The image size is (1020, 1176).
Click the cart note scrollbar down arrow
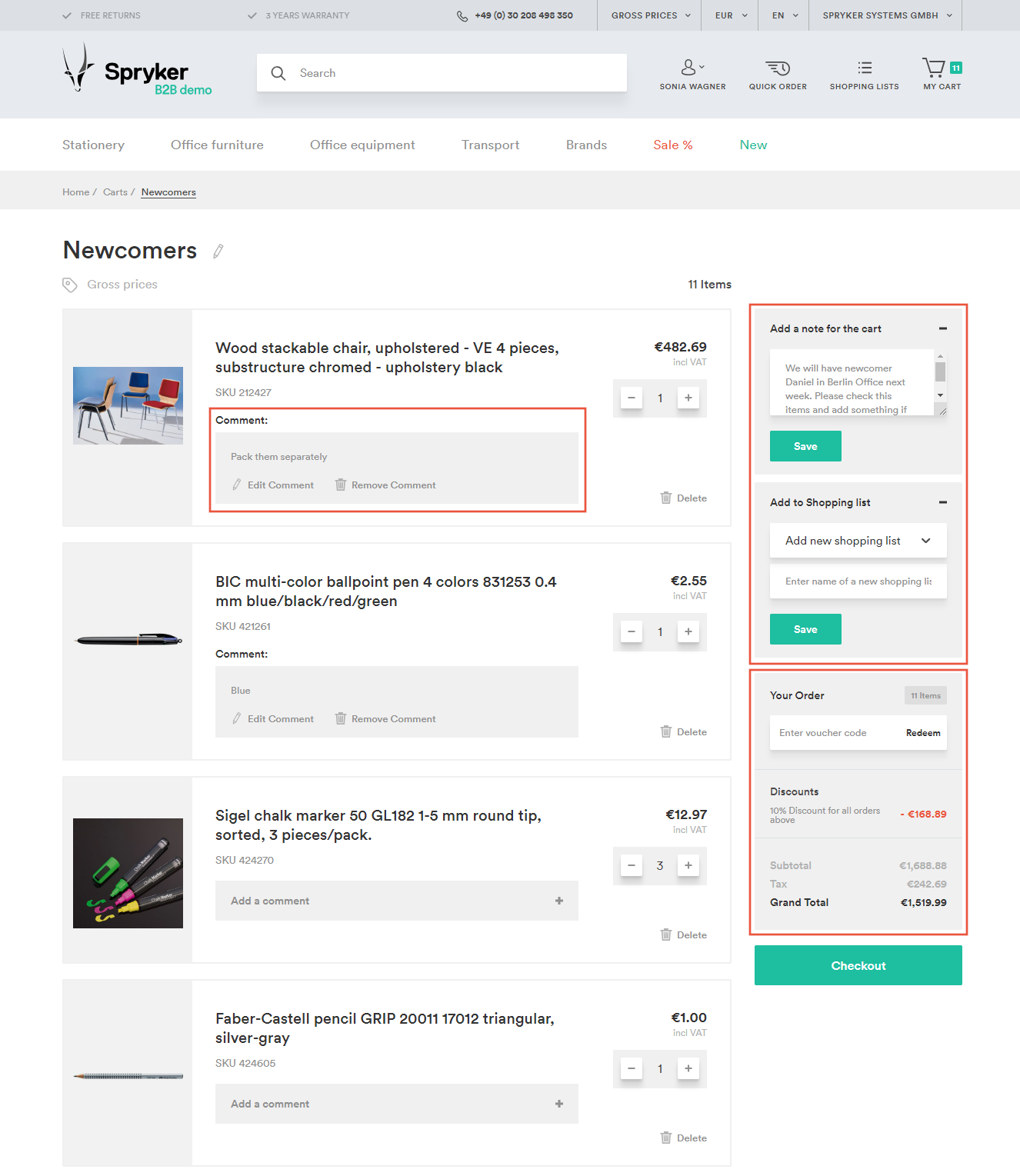point(940,395)
